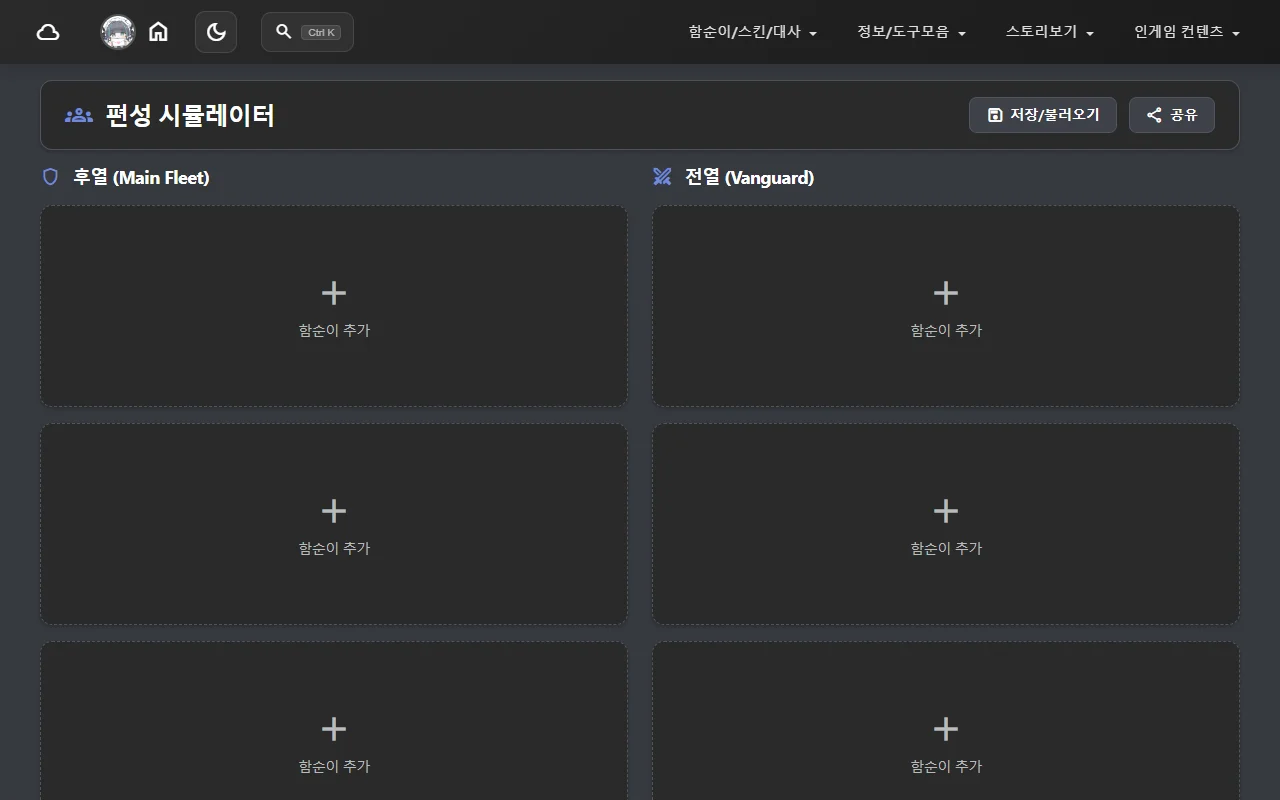Click the cloud icon in the header
Screen dimensions: 1280x800
tap(48, 32)
